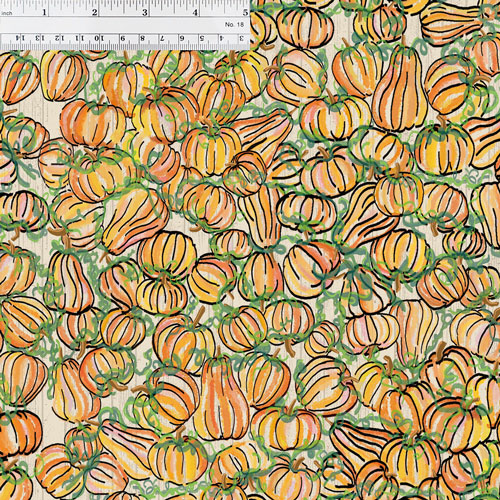Viewport: 500px width, 500px height.
Task: Click the number 2 on the inch scale
Action: pyautogui.click(x=95, y=13)
